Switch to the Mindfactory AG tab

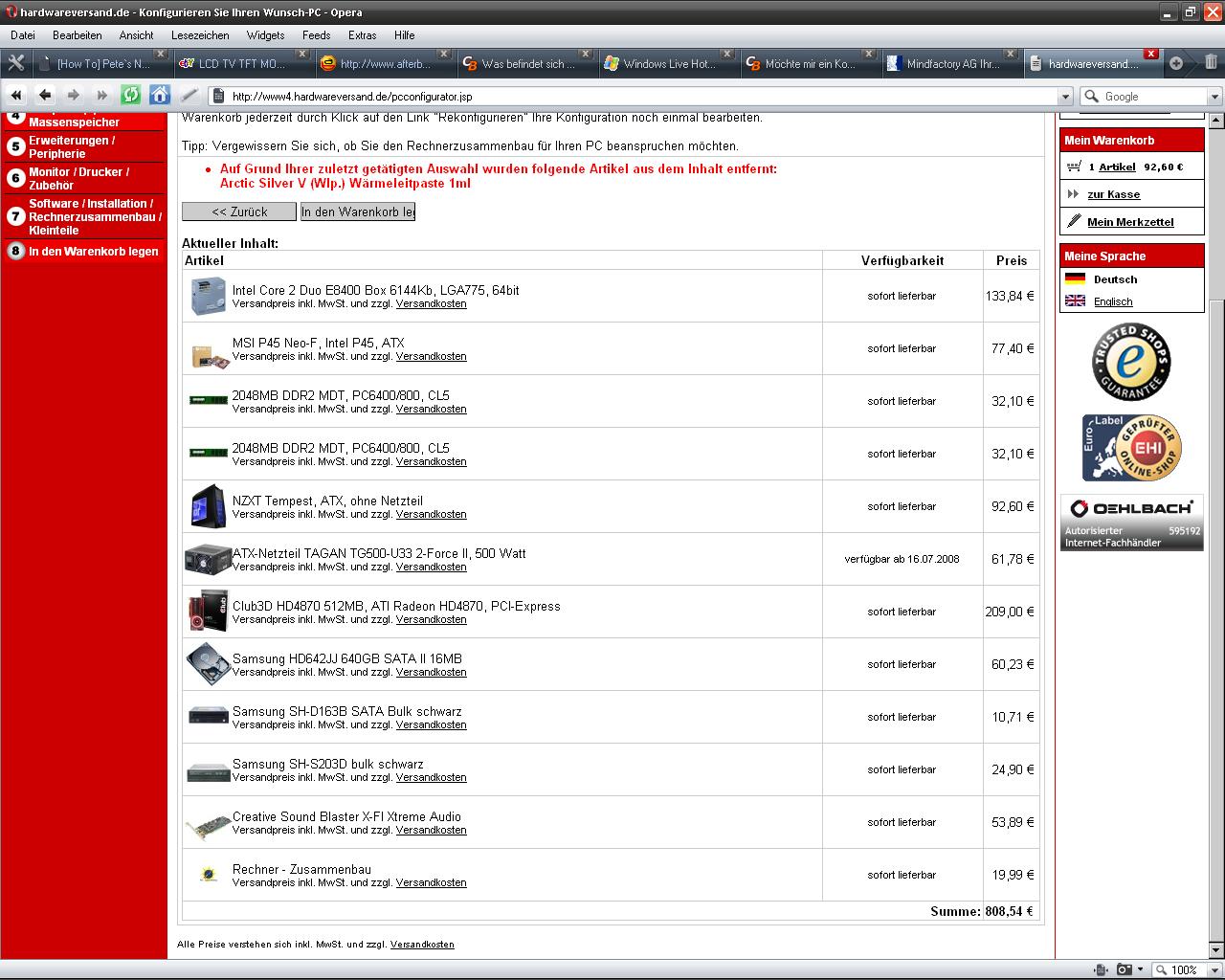(x=951, y=64)
